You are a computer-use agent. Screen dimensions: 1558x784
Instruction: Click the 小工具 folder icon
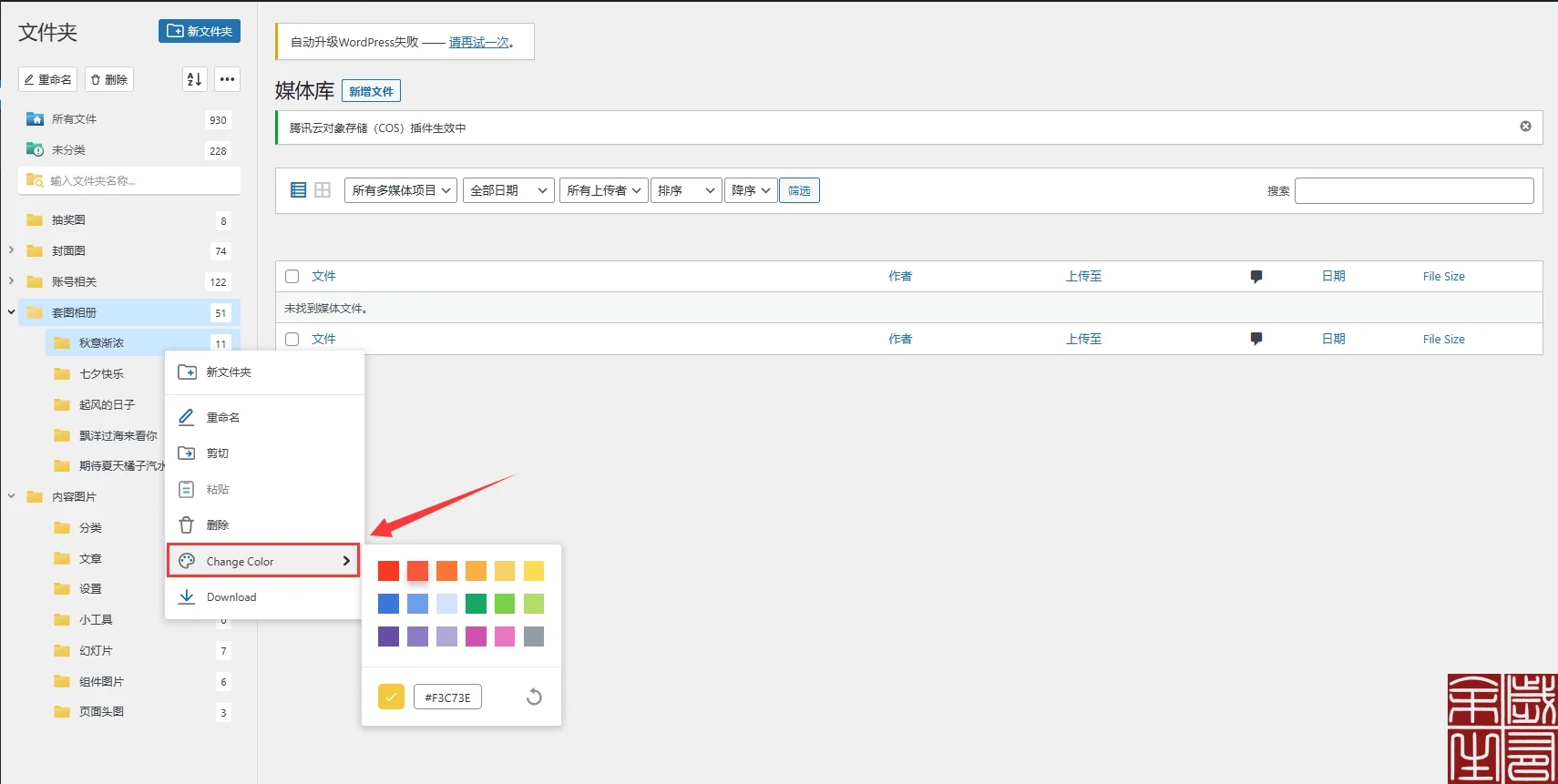(x=62, y=620)
